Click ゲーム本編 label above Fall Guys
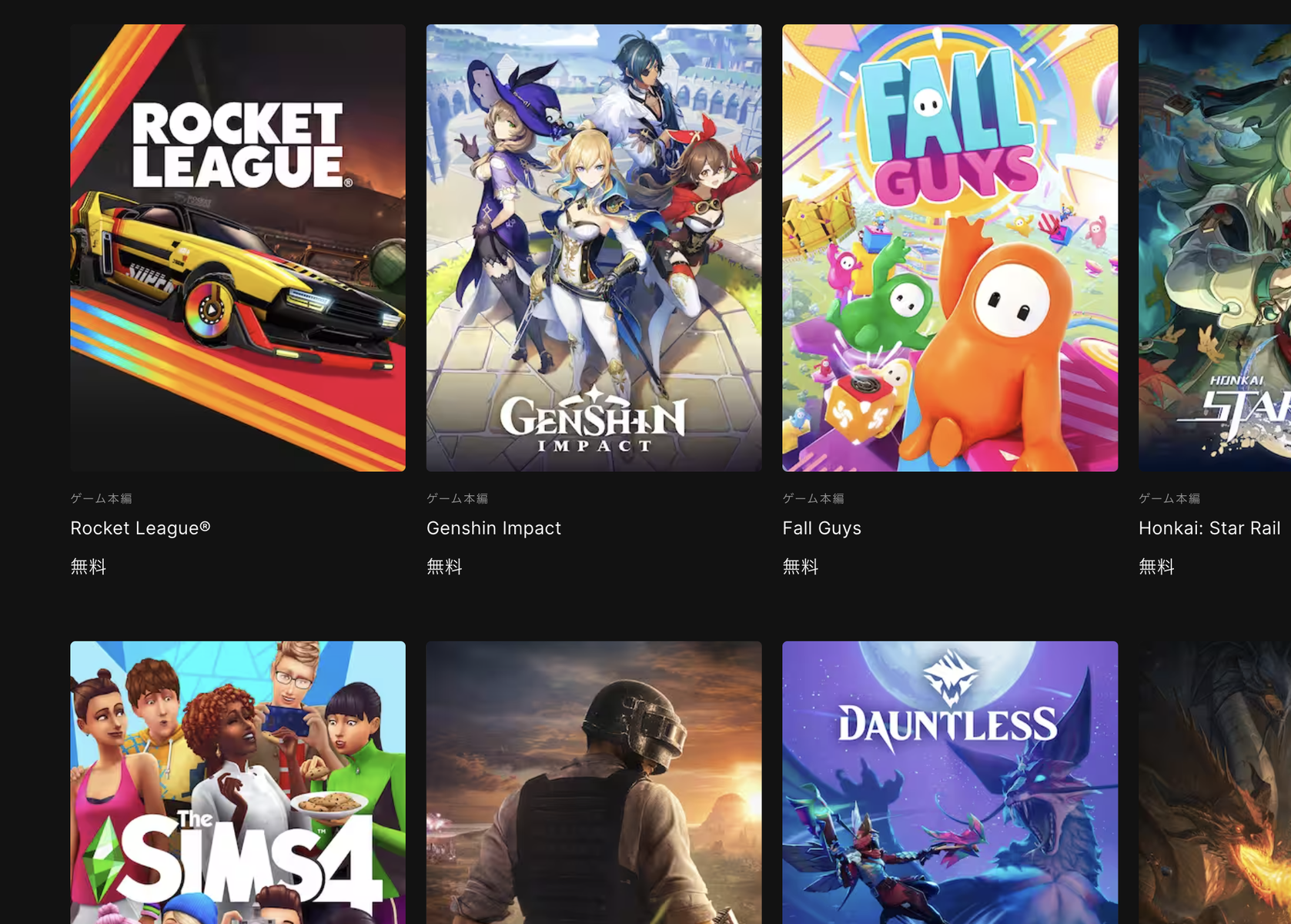This screenshot has height=924, width=1291. coord(813,498)
